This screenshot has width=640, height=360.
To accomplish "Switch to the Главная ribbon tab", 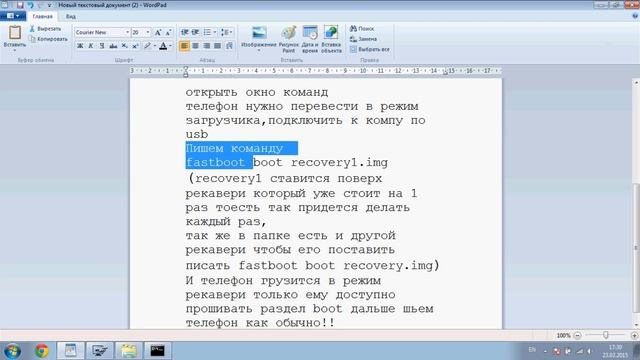I will 42,16.
